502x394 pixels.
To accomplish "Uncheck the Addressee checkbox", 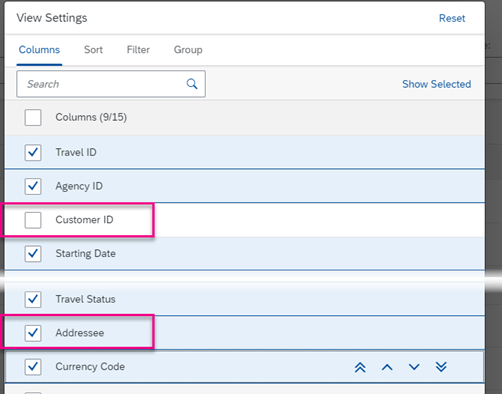I will tap(33, 333).
